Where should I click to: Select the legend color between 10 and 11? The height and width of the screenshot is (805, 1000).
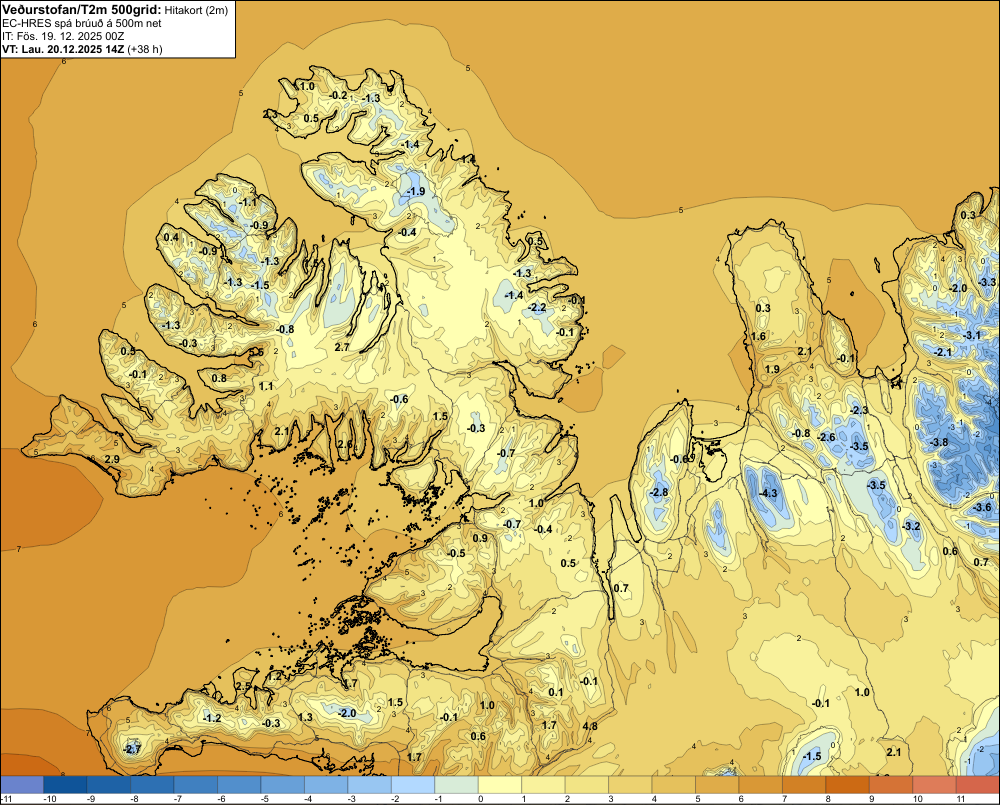coord(934,785)
